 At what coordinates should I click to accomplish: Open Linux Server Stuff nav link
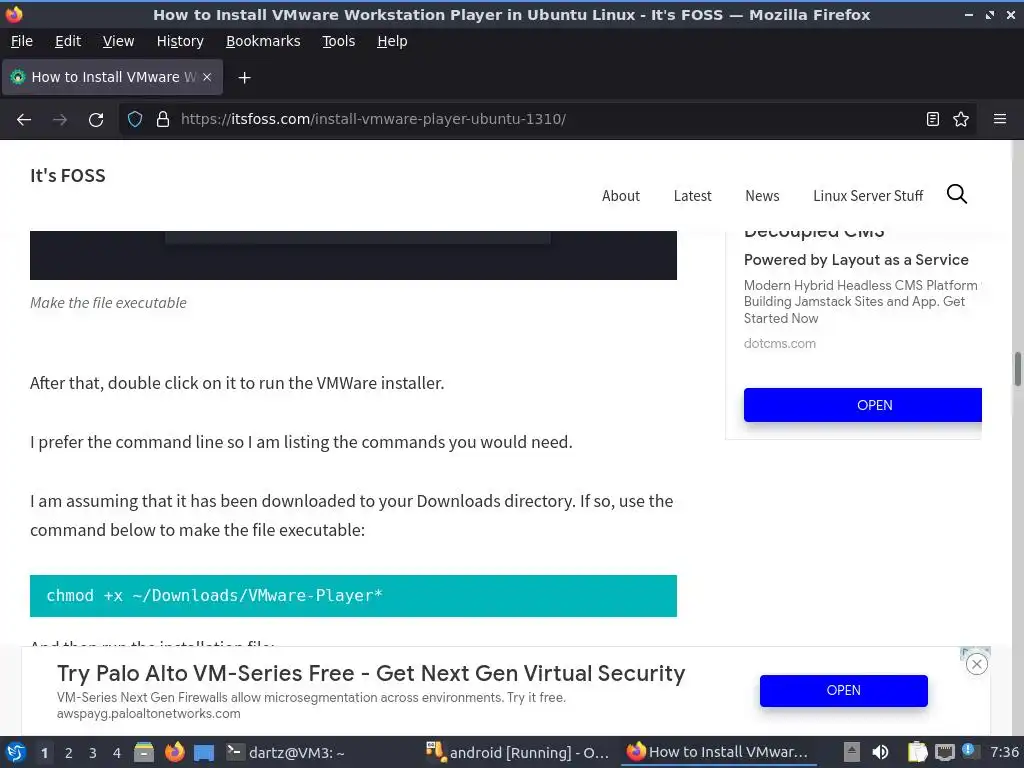868,196
